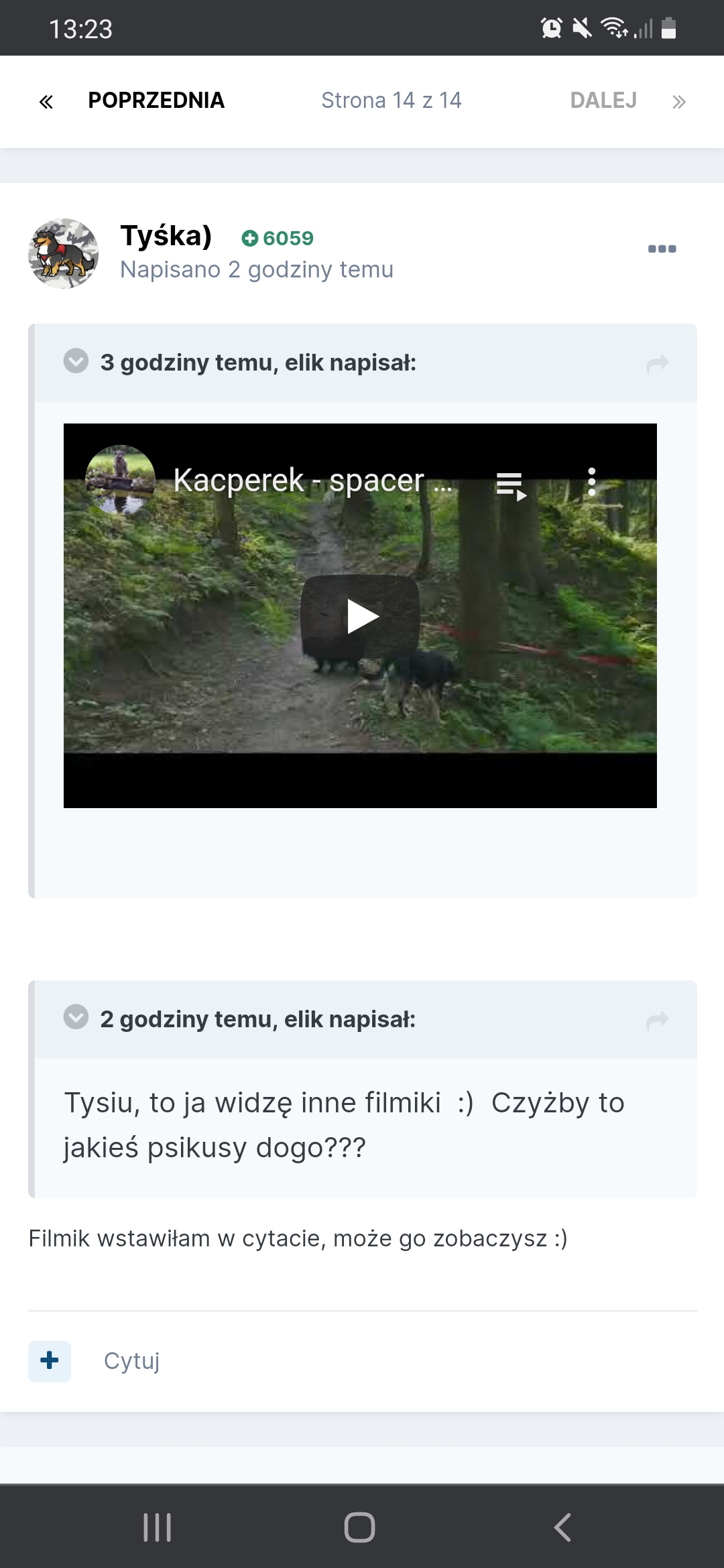The height and width of the screenshot is (1568, 724).
Task: Click Cytuj to quote this post
Action: click(131, 1361)
